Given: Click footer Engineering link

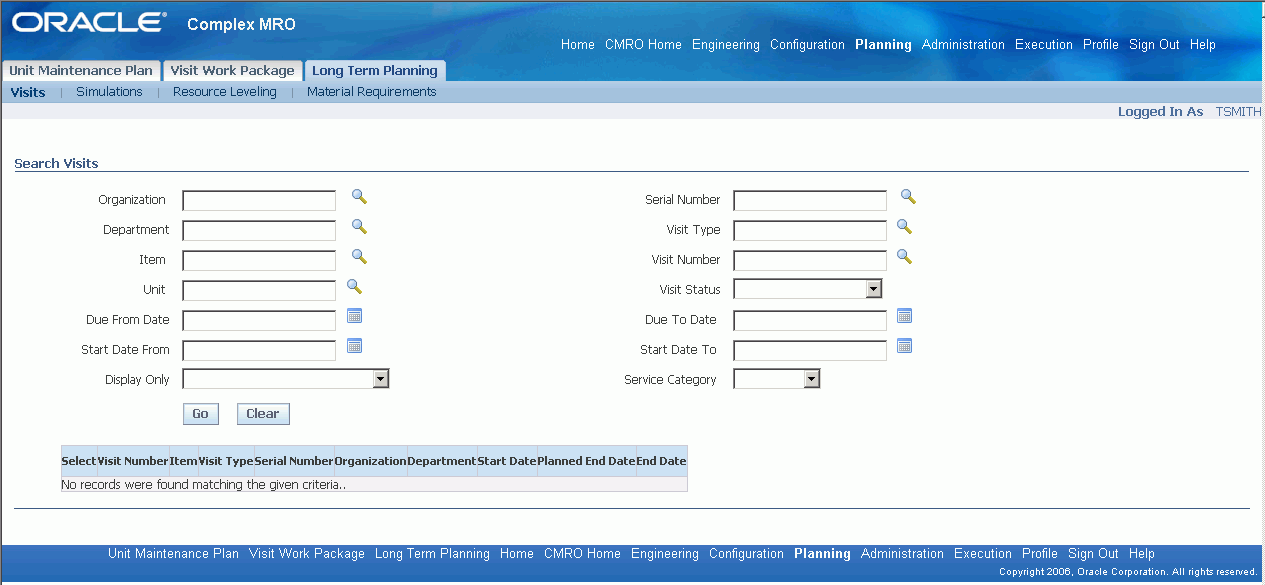Looking at the screenshot, I should [665, 554].
